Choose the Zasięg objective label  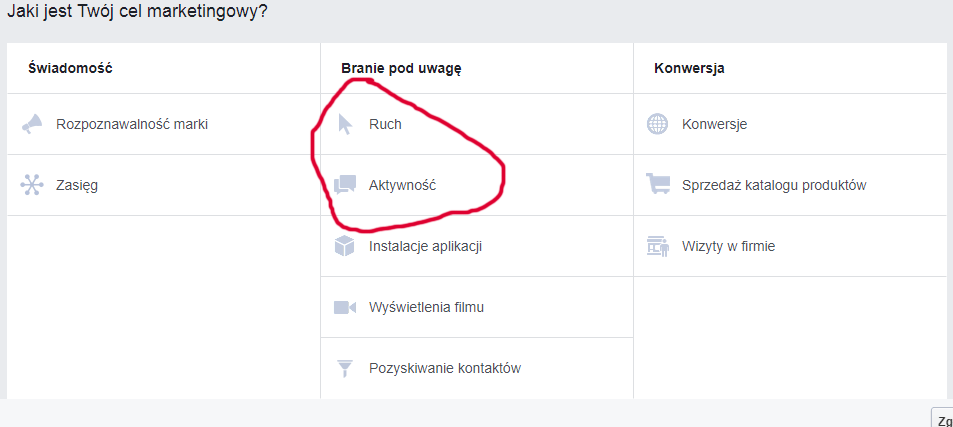pyautogui.click(x=77, y=185)
